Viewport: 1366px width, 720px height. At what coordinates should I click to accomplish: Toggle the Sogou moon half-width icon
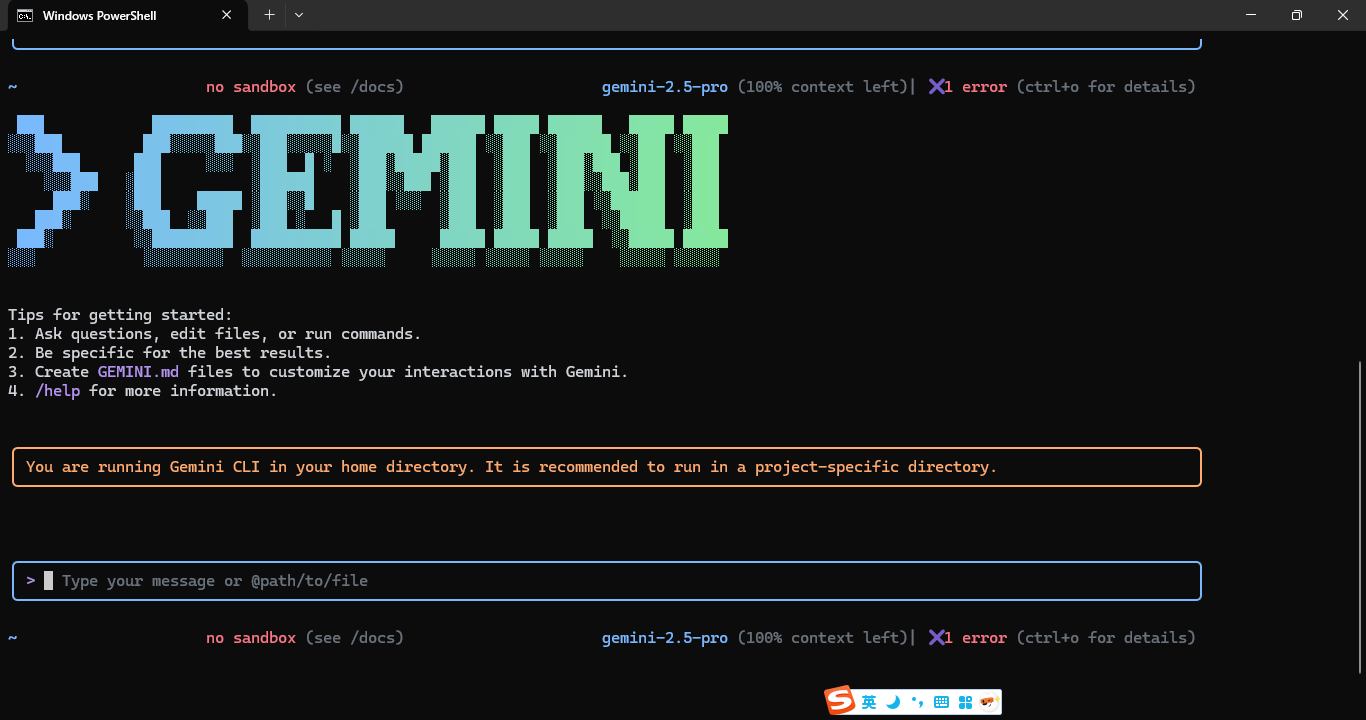point(893,703)
